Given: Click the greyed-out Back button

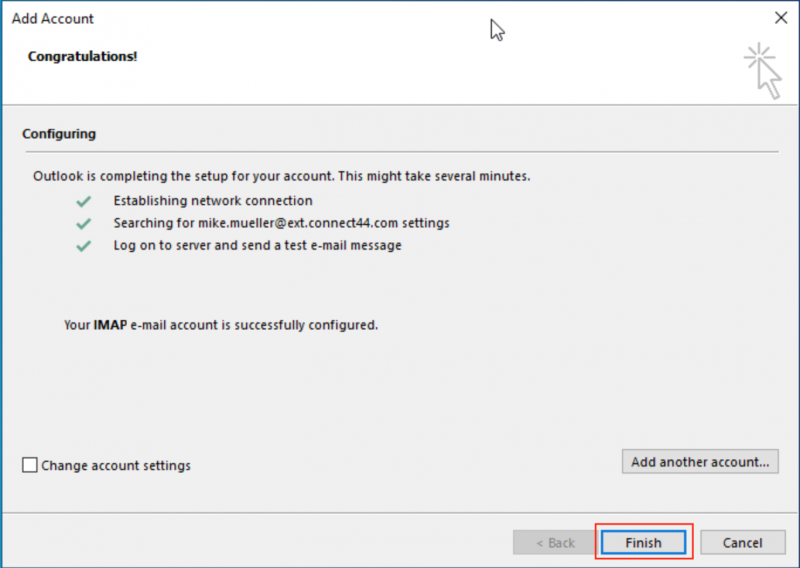Looking at the screenshot, I should [555, 542].
